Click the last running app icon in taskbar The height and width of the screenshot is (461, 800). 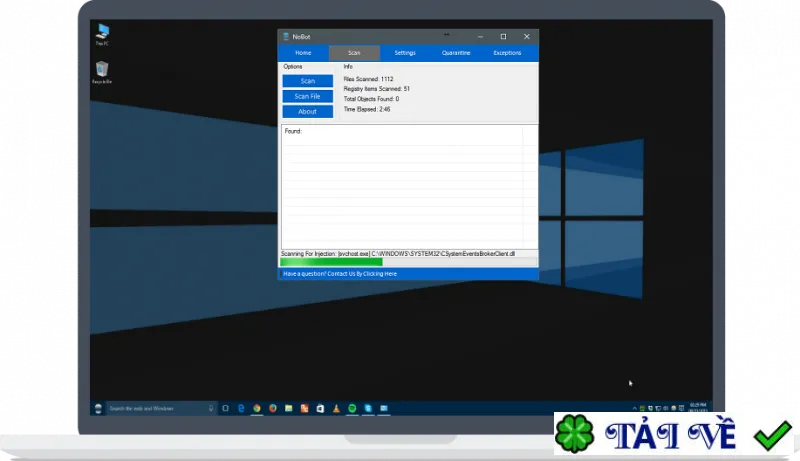coord(384,408)
